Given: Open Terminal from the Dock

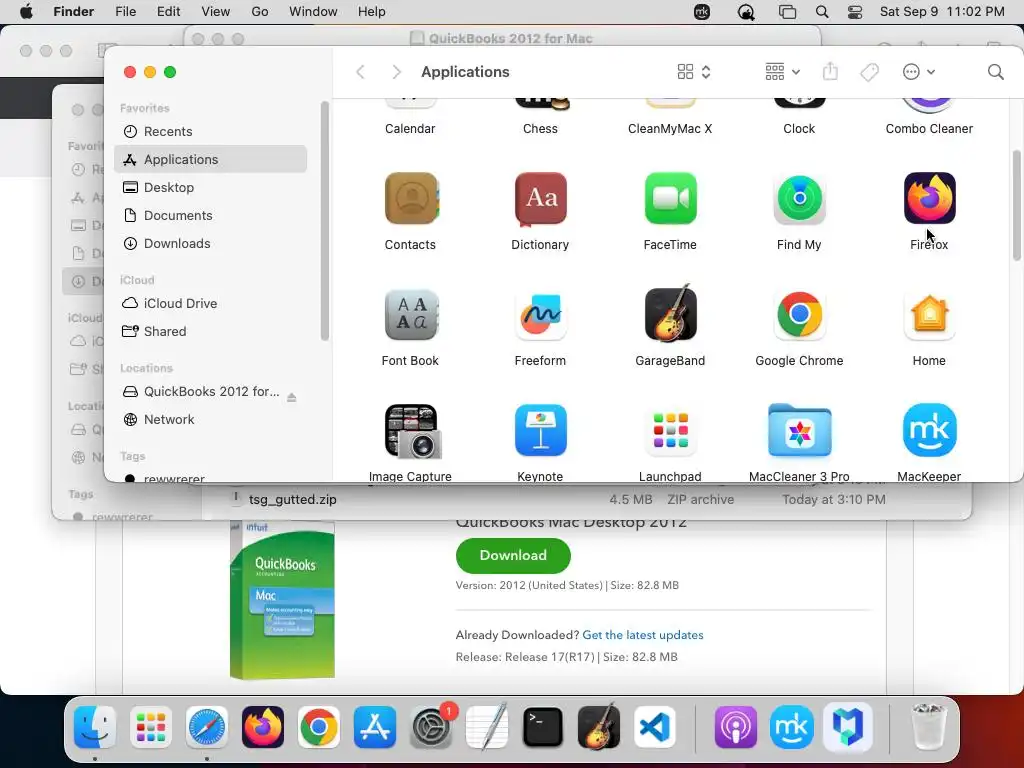Looking at the screenshot, I should pos(543,727).
